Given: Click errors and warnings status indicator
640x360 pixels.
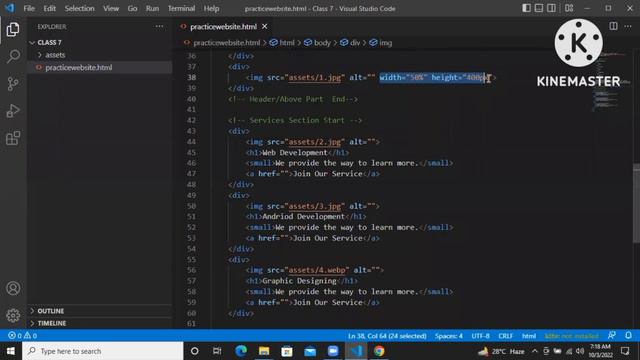Looking at the screenshot, I should tap(22, 336).
